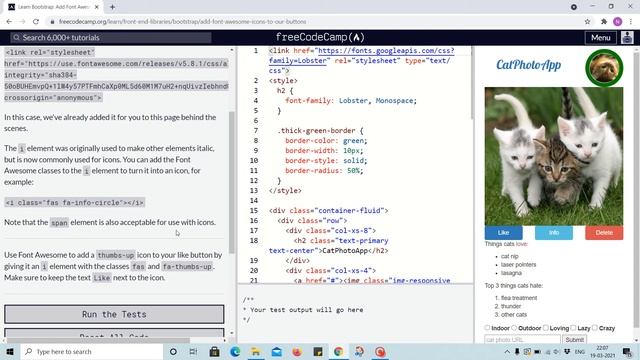640x360 pixels.
Task: Open the red recorder app on taskbar
Action: click(380, 351)
